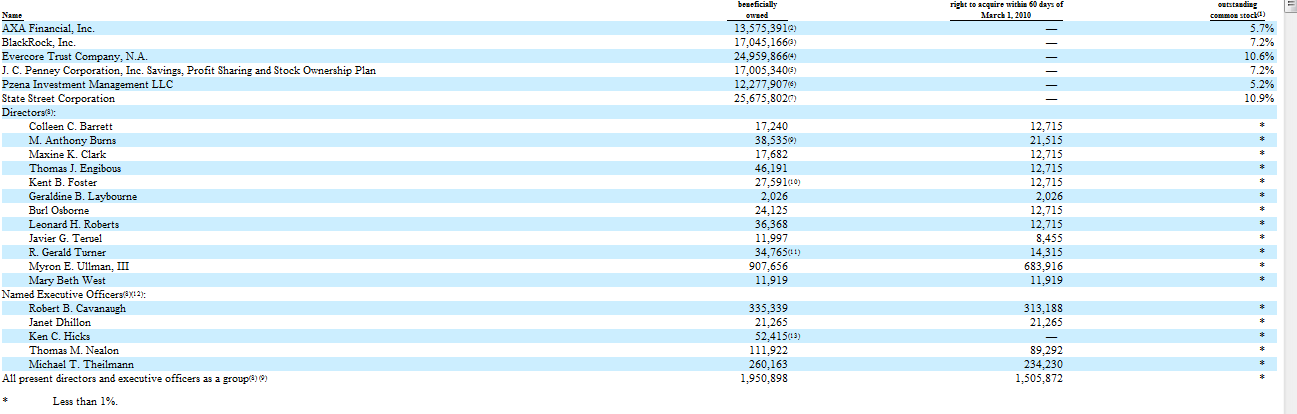The image size is (1297, 414).
Task: Click All present directors and executive officers row label
Action: coord(136,379)
